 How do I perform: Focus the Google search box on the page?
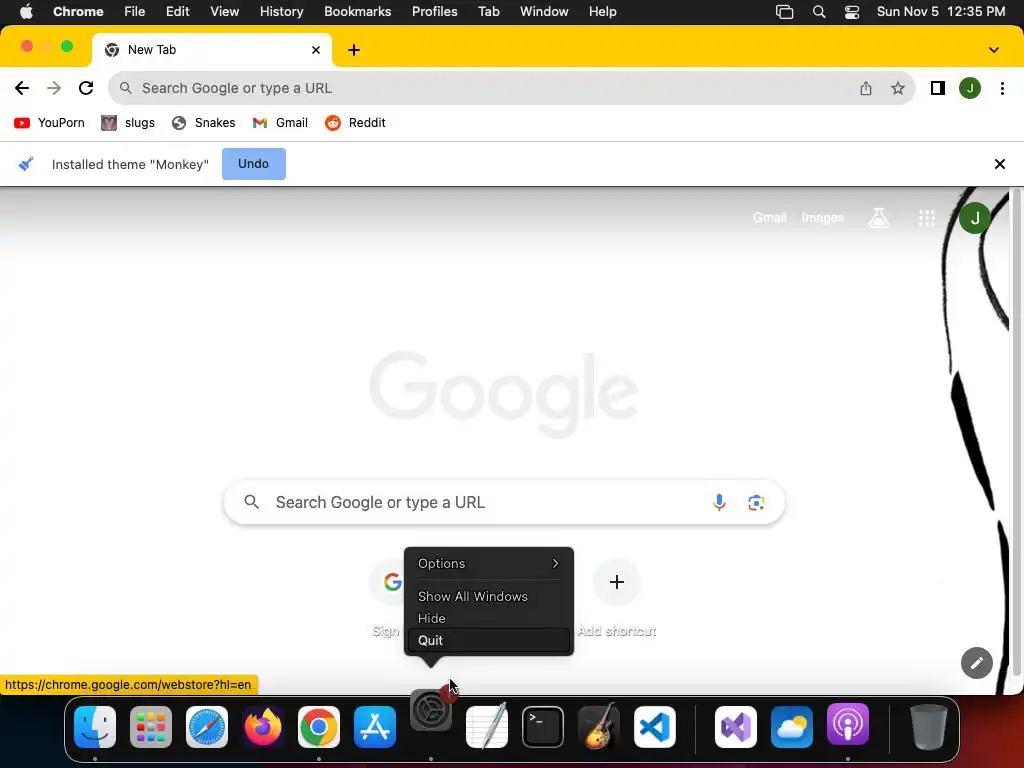(x=504, y=502)
